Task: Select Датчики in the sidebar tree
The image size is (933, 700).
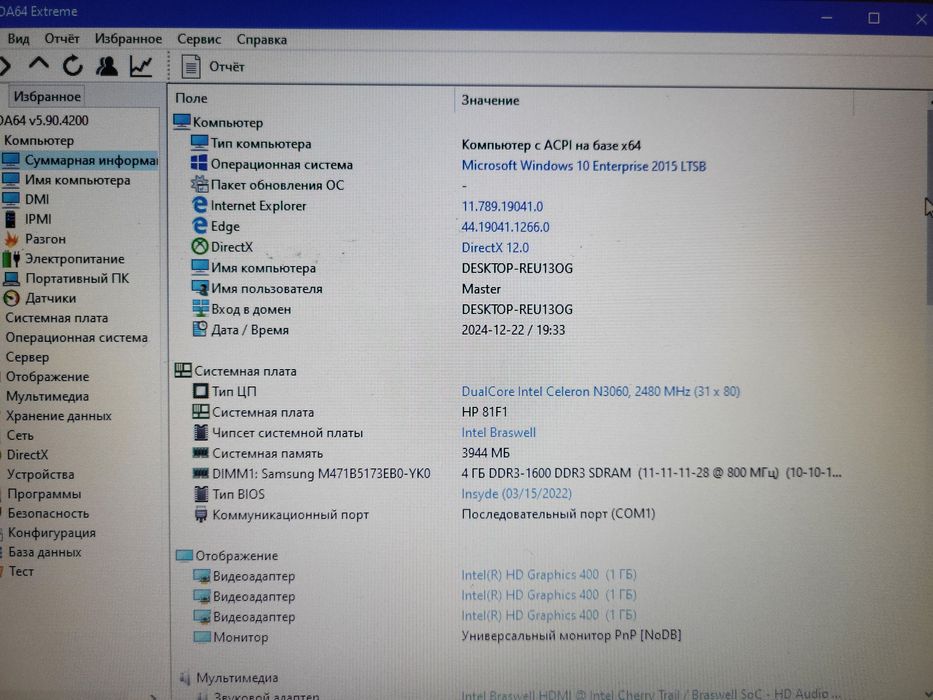Action: coord(40,298)
